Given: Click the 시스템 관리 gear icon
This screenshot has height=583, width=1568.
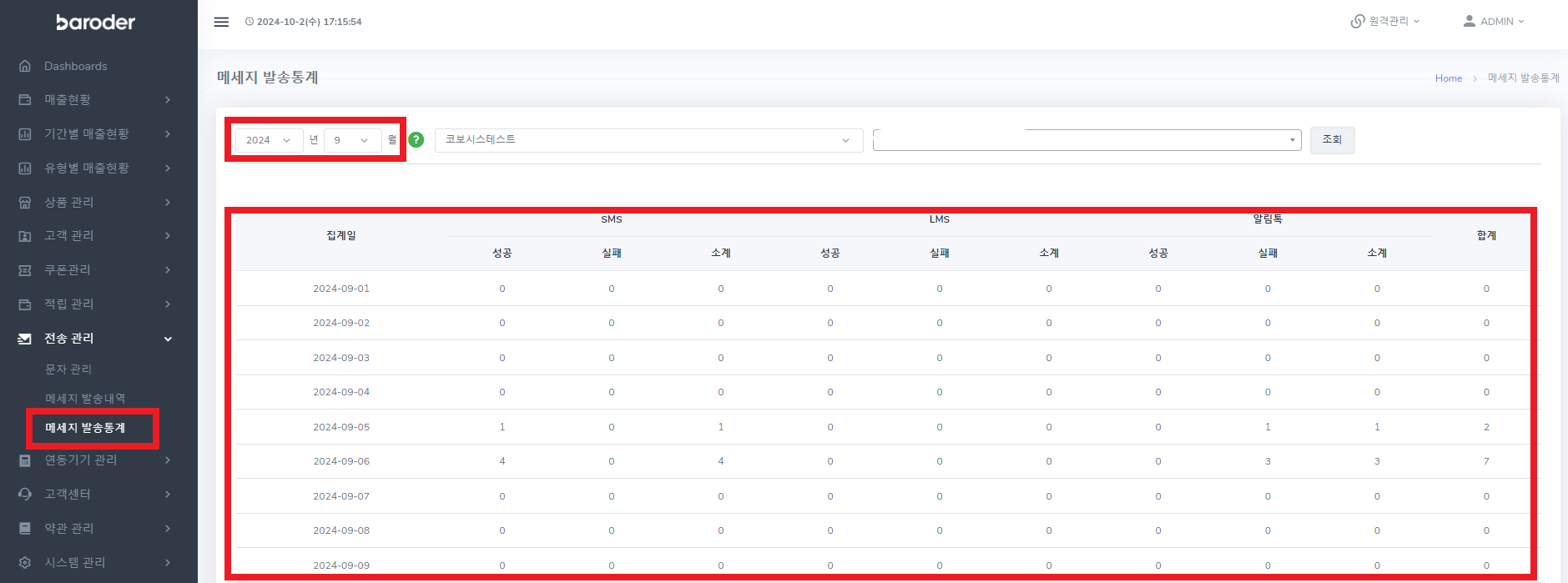Looking at the screenshot, I should click(25, 562).
